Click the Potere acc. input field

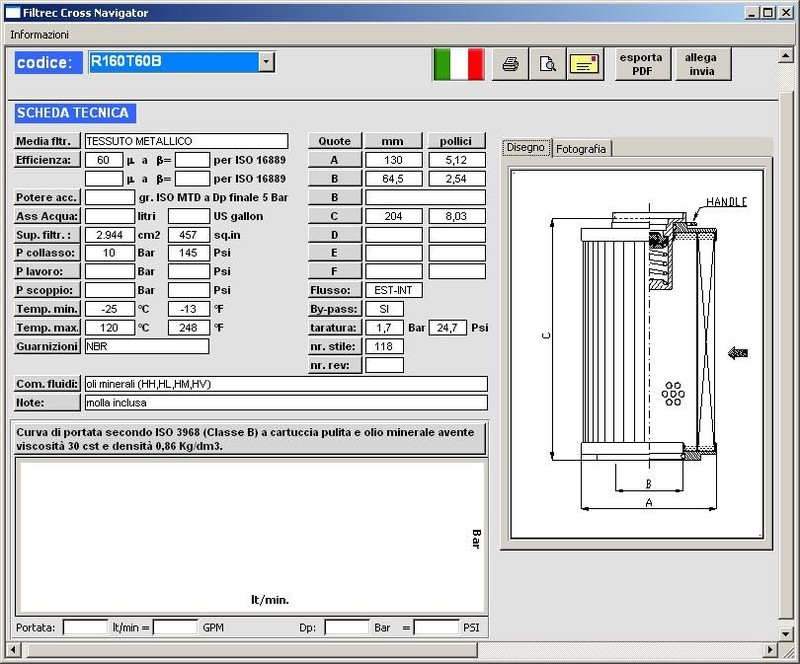(109, 197)
